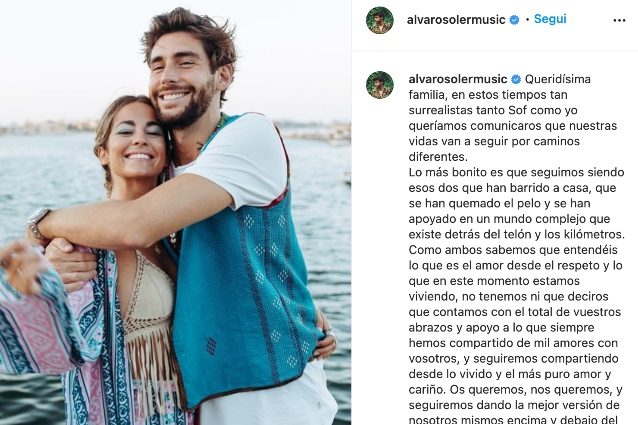Click the header profile avatar of alvarosolermusic
The width and height of the screenshot is (638, 425).
click(380, 20)
